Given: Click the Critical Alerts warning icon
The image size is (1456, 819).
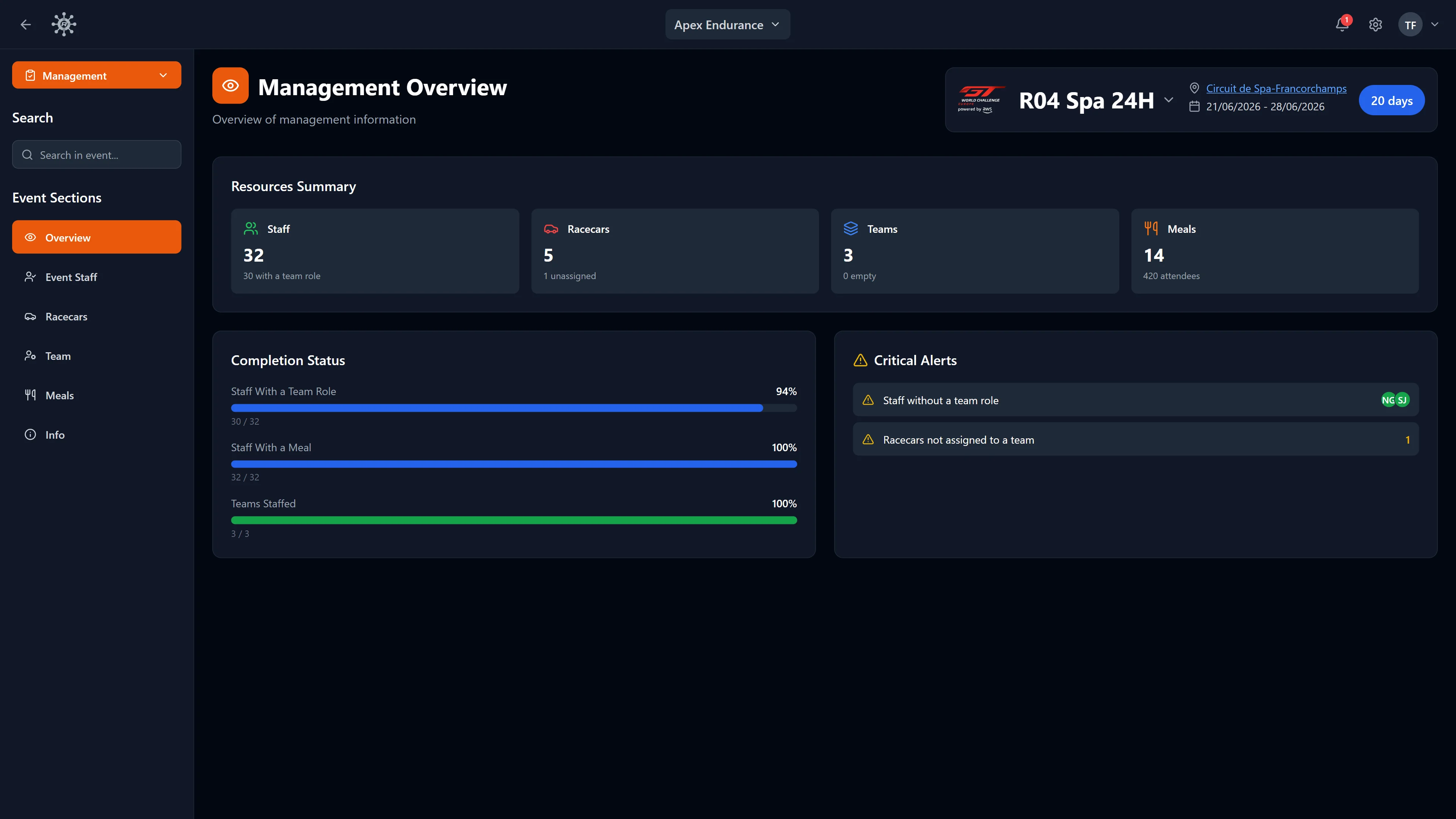Looking at the screenshot, I should pyautogui.click(x=860, y=360).
